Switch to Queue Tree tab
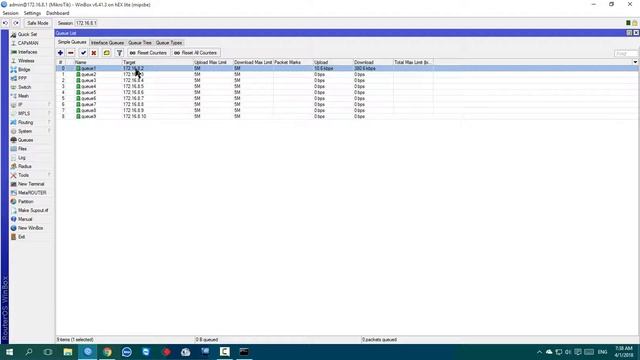This screenshot has width=640, height=360. 140,43
